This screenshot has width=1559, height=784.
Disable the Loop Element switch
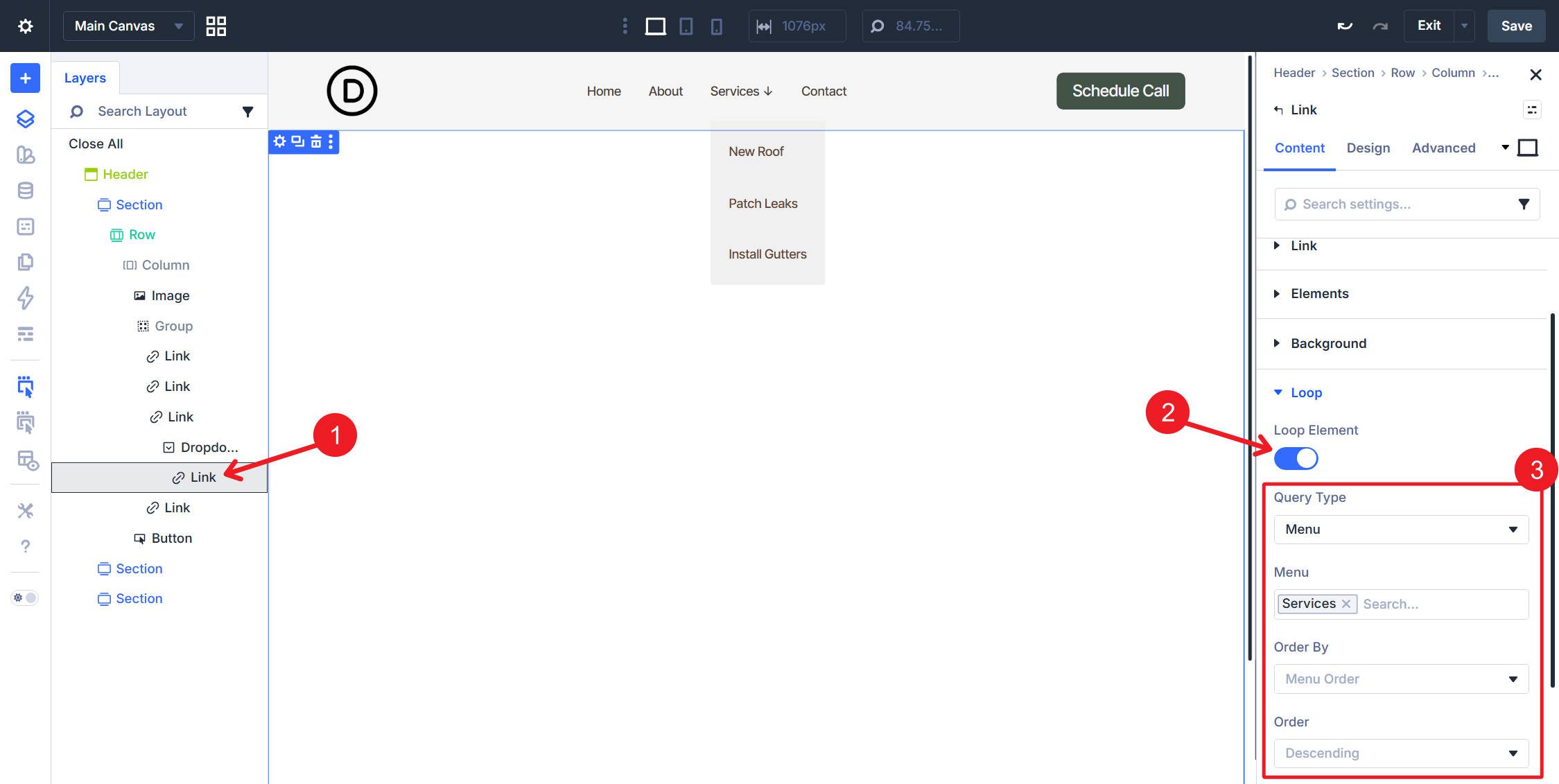click(x=1296, y=458)
